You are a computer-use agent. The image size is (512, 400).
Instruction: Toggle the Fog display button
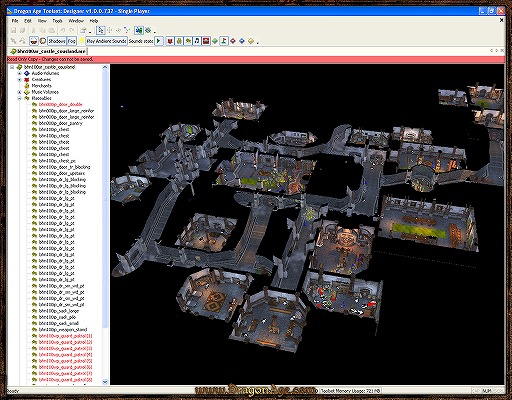click(x=72, y=41)
